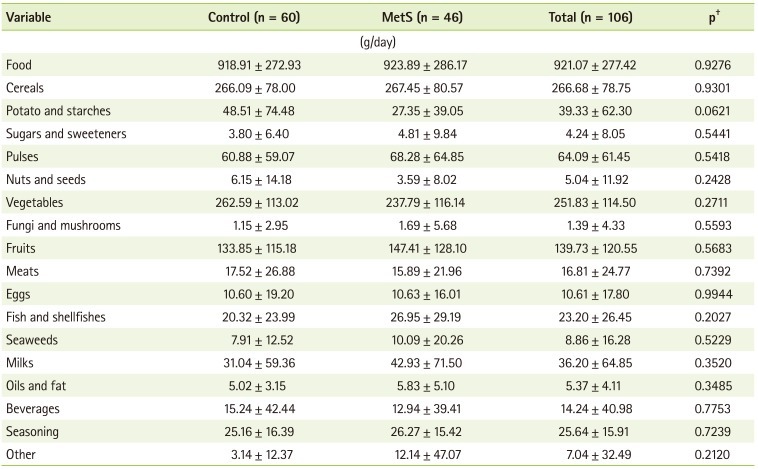Select the Total (n = 106) column header
758x469 pixels.
point(573,18)
